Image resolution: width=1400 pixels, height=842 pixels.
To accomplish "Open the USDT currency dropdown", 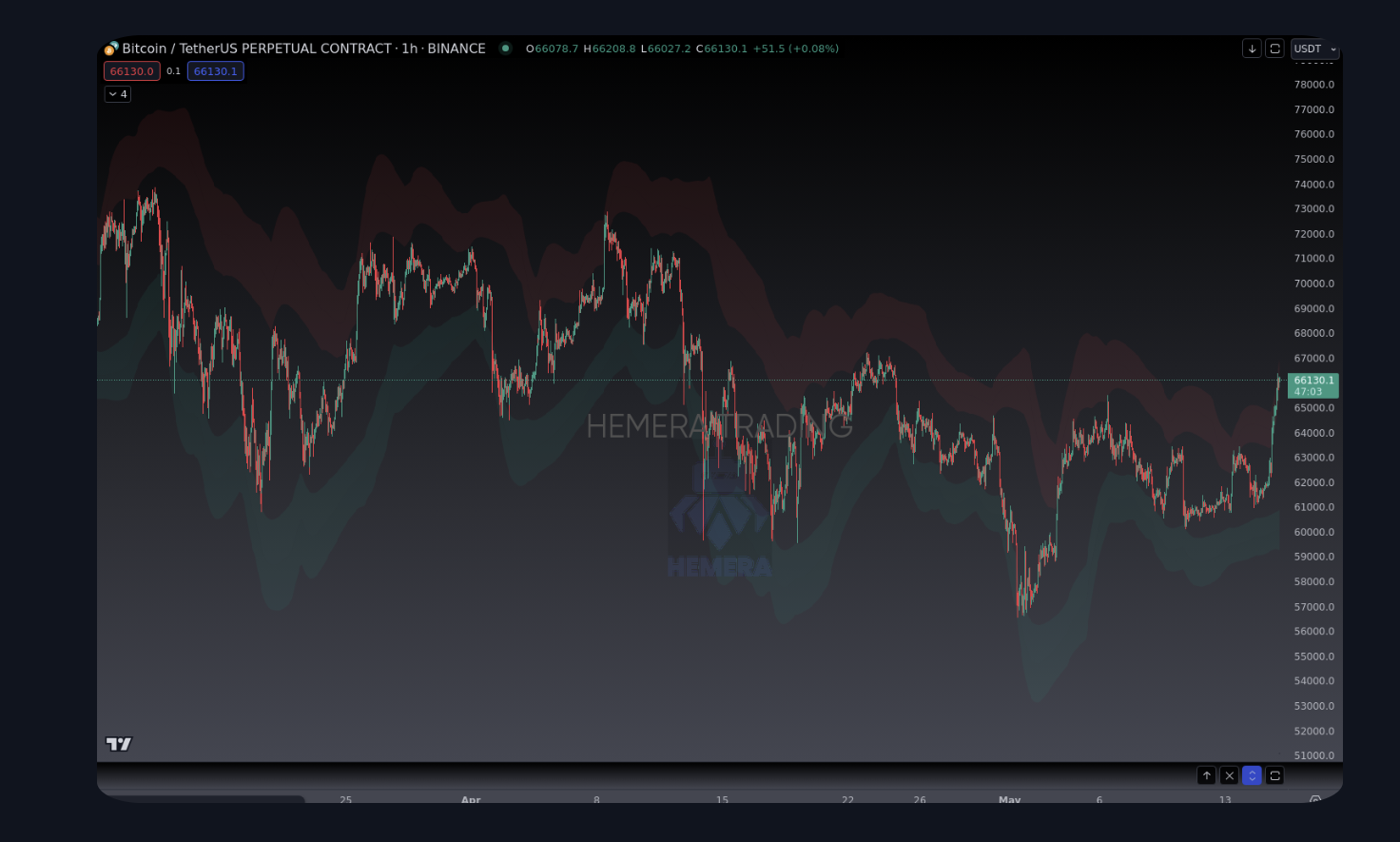I will (1314, 49).
